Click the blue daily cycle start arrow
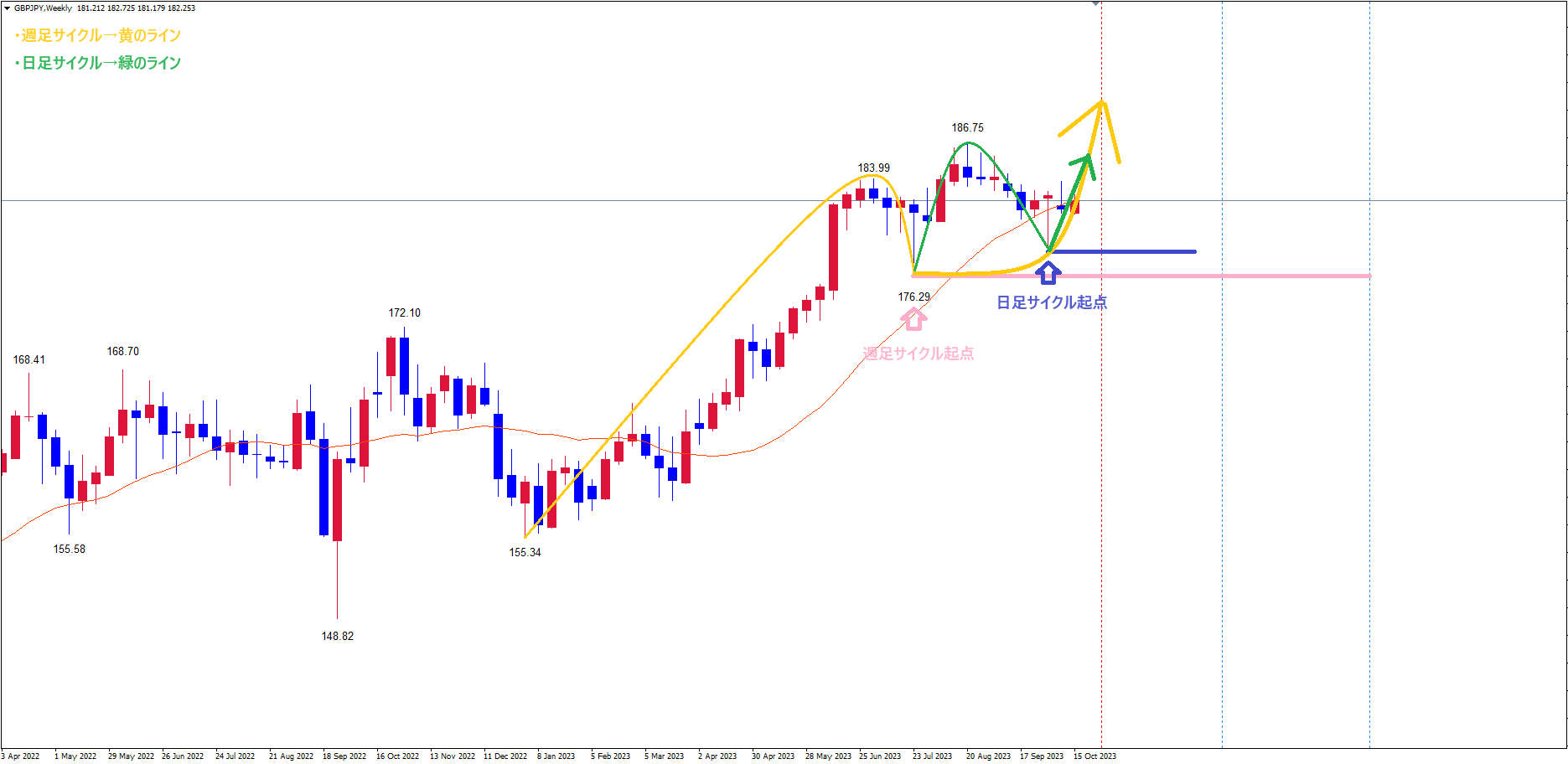1568x764 pixels. (x=1048, y=272)
